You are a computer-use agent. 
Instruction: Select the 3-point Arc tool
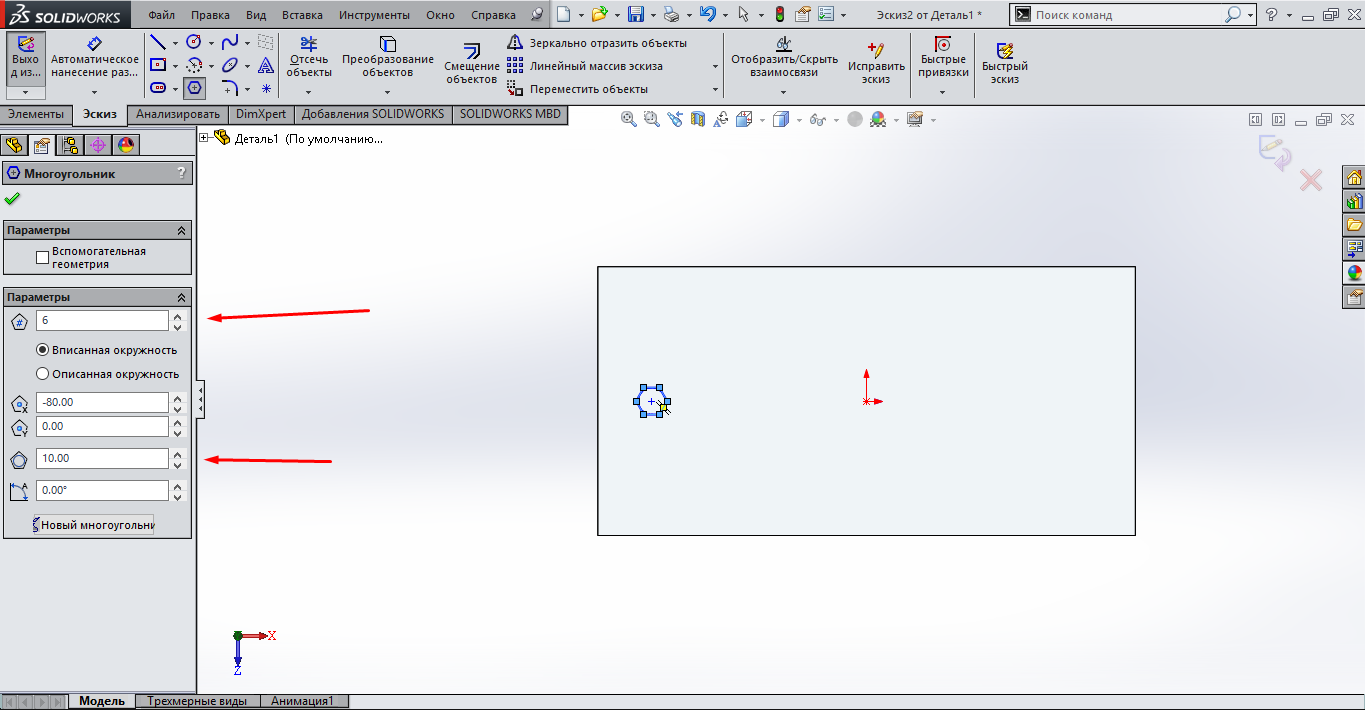point(194,65)
